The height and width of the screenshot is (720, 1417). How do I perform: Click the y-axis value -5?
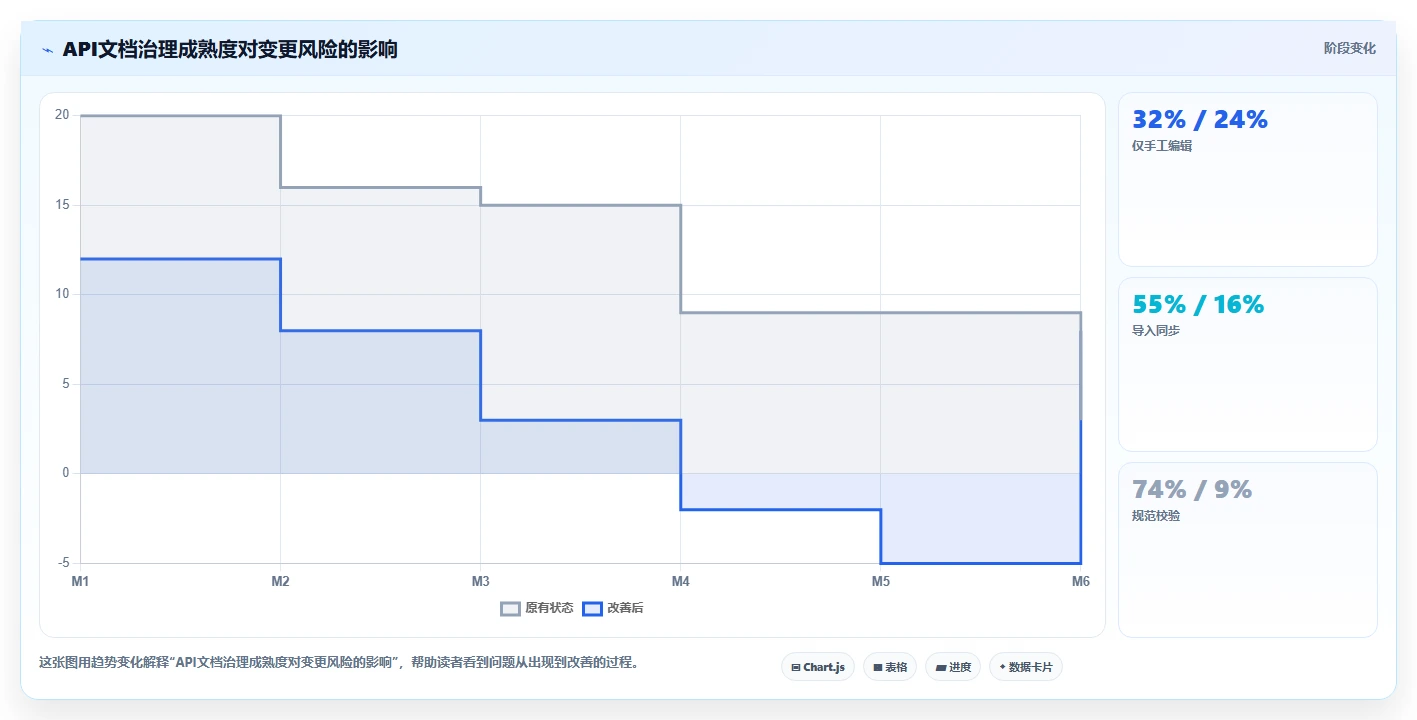click(x=64, y=563)
